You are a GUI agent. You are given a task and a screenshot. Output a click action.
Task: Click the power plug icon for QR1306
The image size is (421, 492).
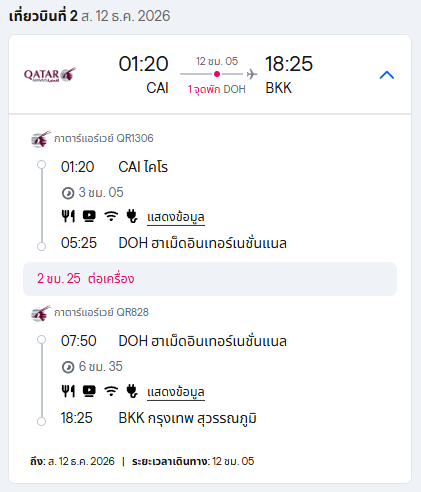click(x=132, y=216)
